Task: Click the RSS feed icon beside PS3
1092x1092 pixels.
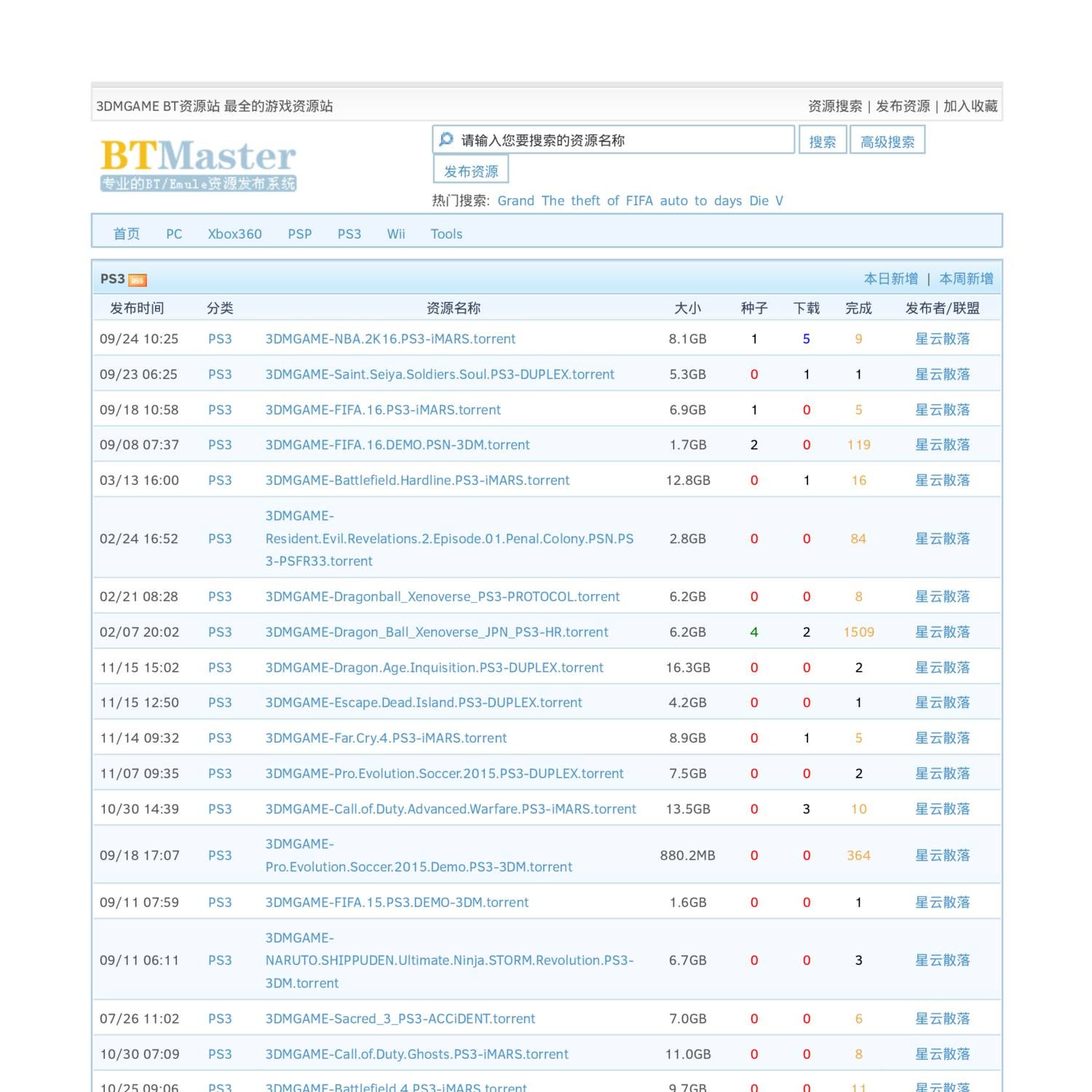Action: point(138,280)
